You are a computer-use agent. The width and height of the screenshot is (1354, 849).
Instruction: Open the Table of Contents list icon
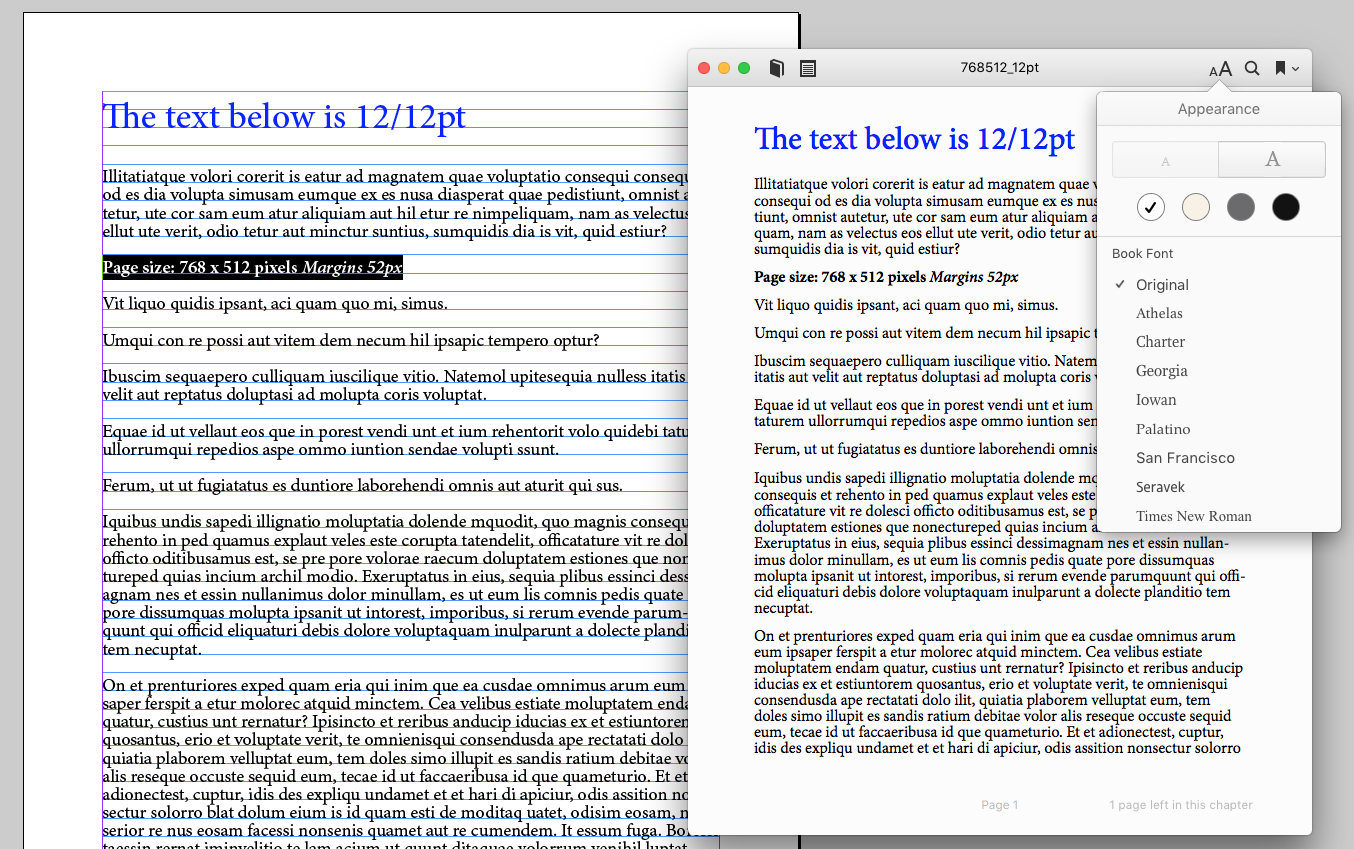pyautogui.click(x=808, y=68)
